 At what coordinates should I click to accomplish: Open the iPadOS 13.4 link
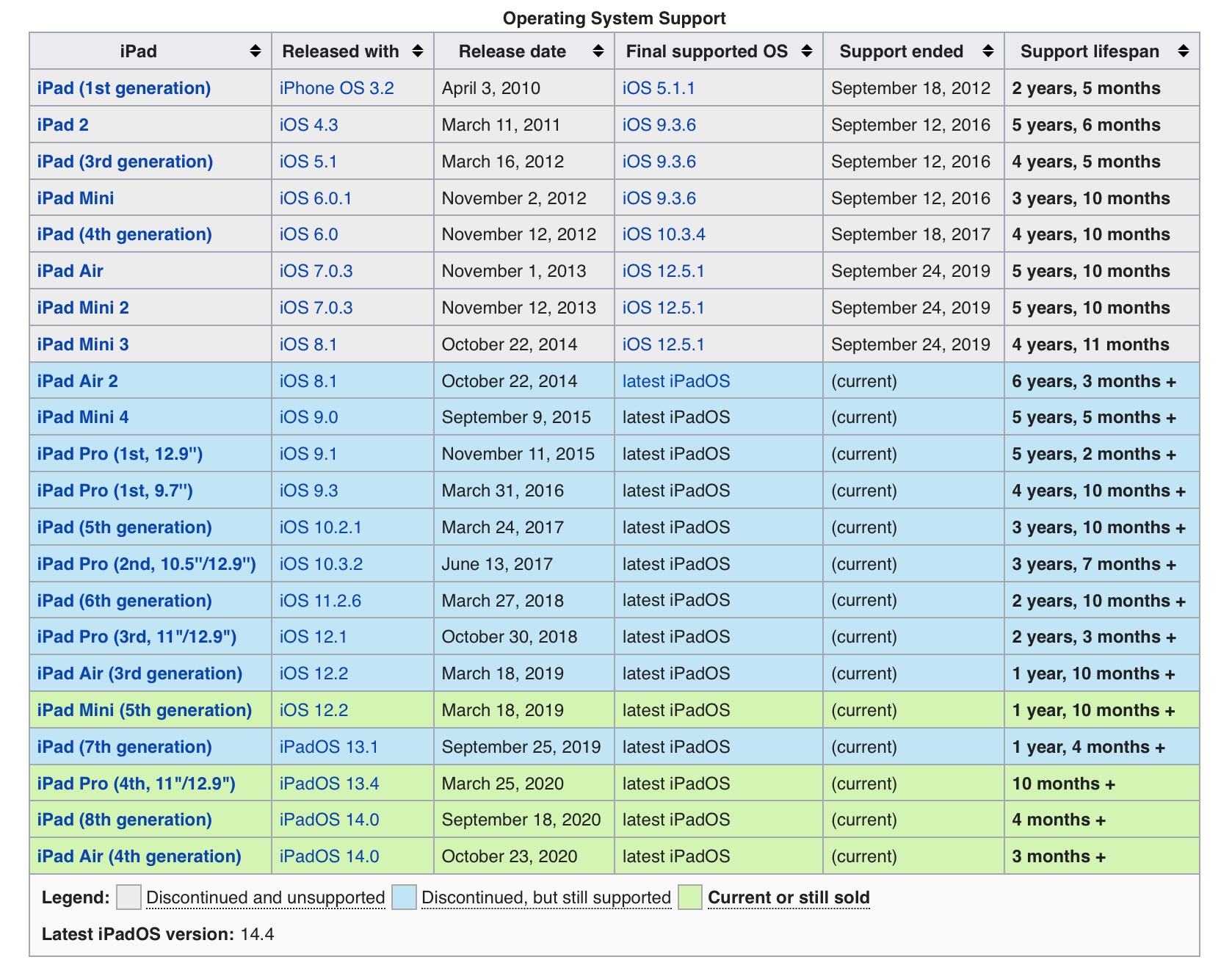[330, 784]
